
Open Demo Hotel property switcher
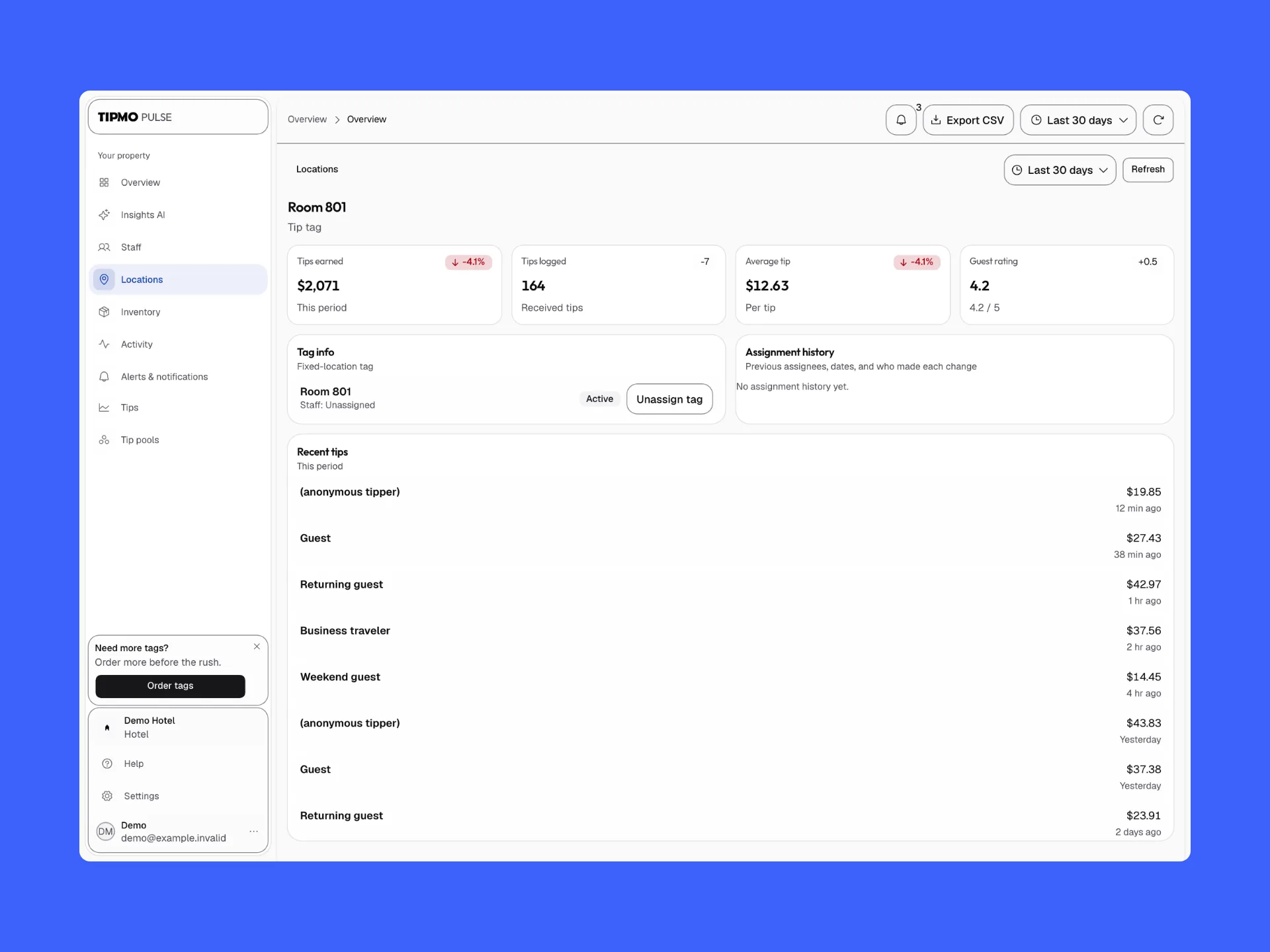[178, 727]
